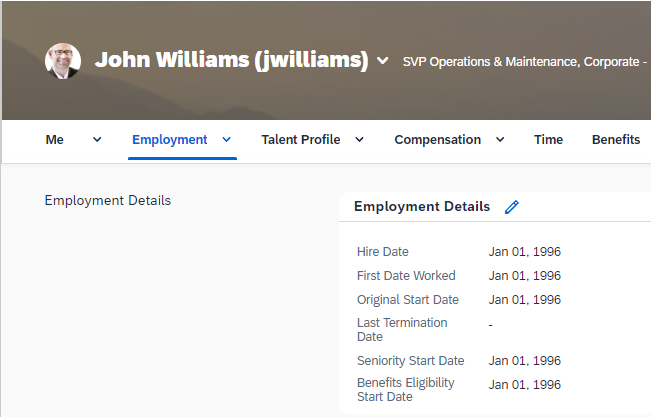Screen dimensions: 651x417
Task: Open the Benefits tab
Action: (616, 140)
